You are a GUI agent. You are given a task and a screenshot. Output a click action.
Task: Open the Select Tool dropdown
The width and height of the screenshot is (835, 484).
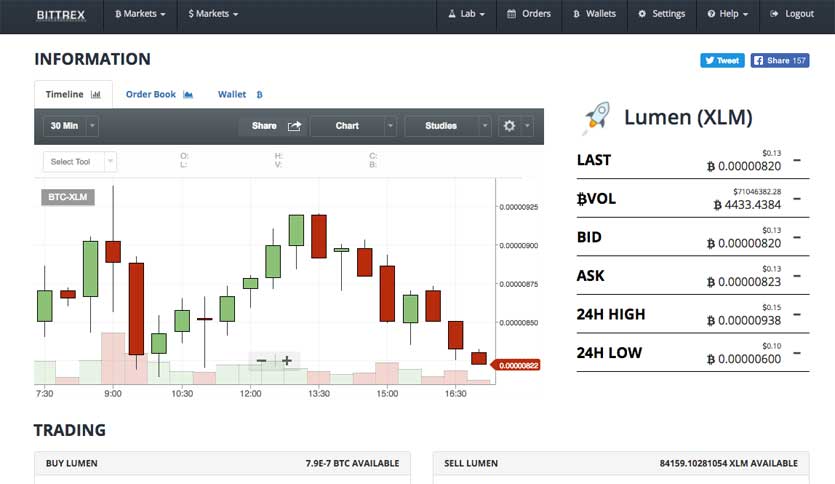coord(80,162)
